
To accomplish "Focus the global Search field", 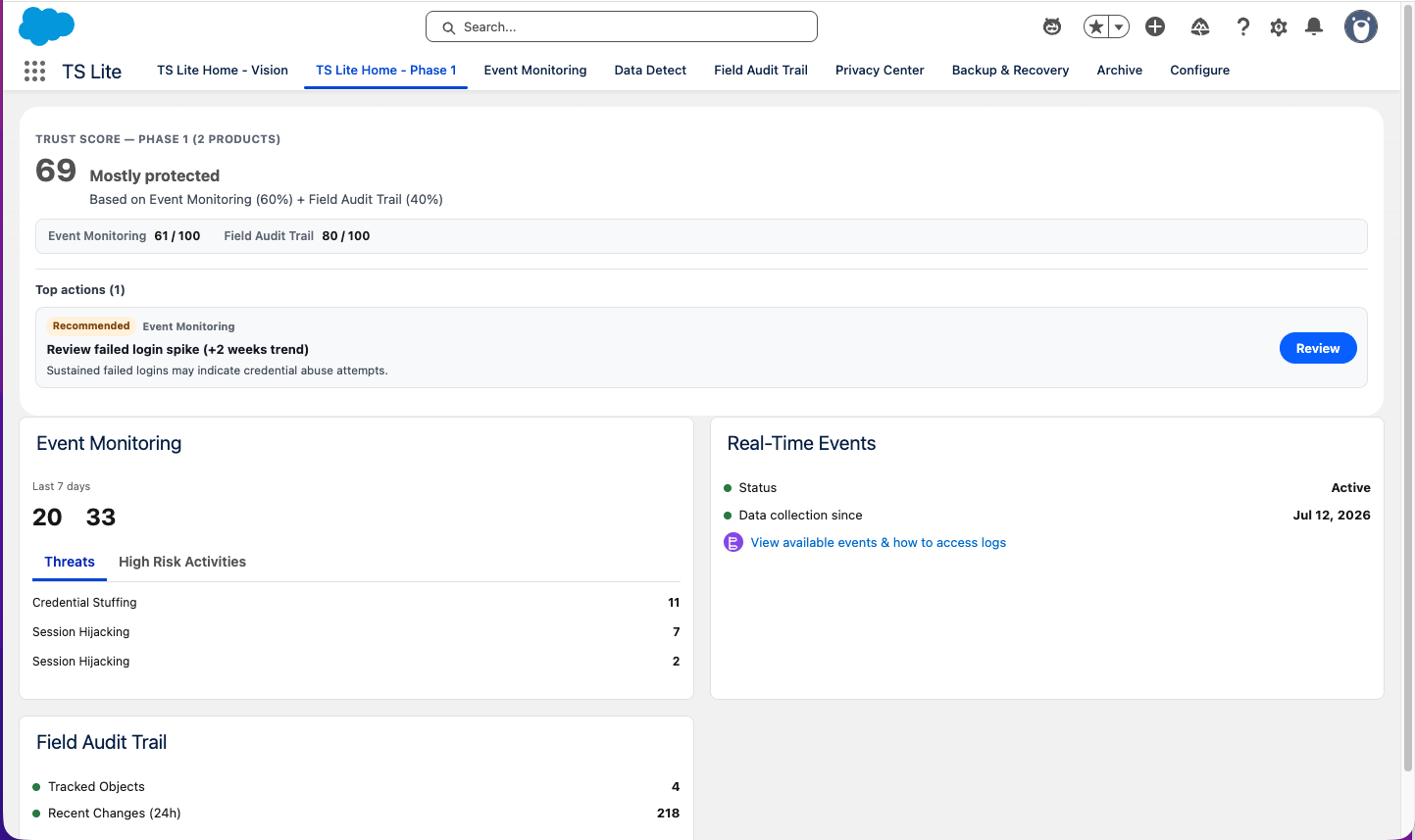I will coord(622,27).
